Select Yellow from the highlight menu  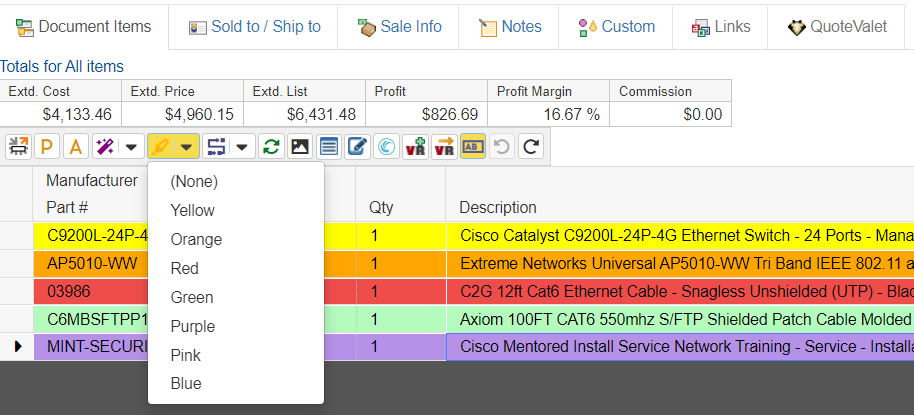[192, 211]
